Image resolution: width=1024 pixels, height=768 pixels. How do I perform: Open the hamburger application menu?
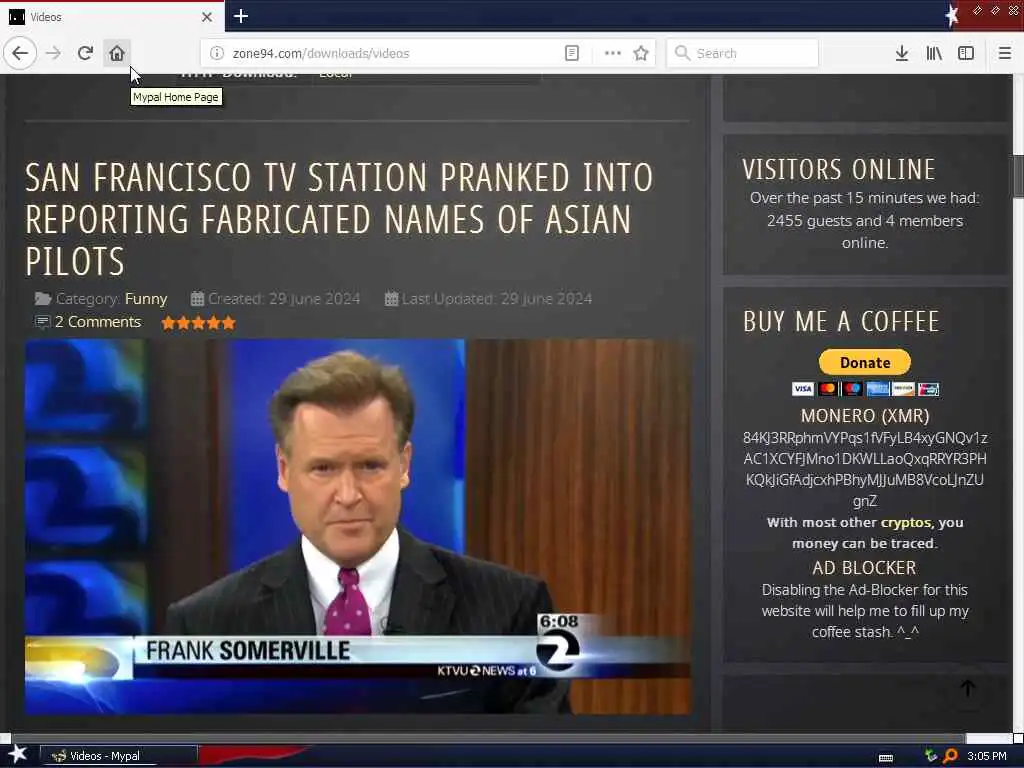click(x=1005, y=53)
